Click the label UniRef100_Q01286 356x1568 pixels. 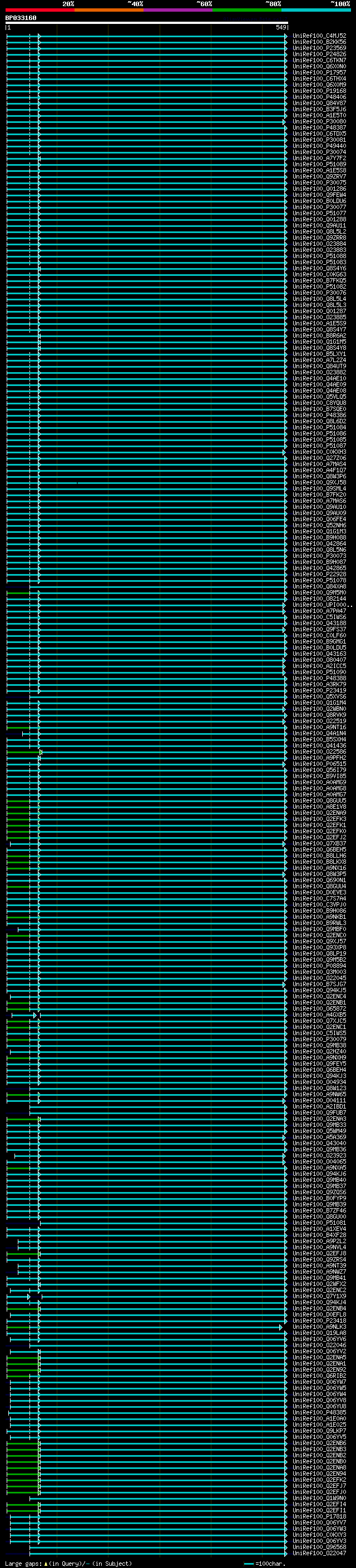point(319,189)
